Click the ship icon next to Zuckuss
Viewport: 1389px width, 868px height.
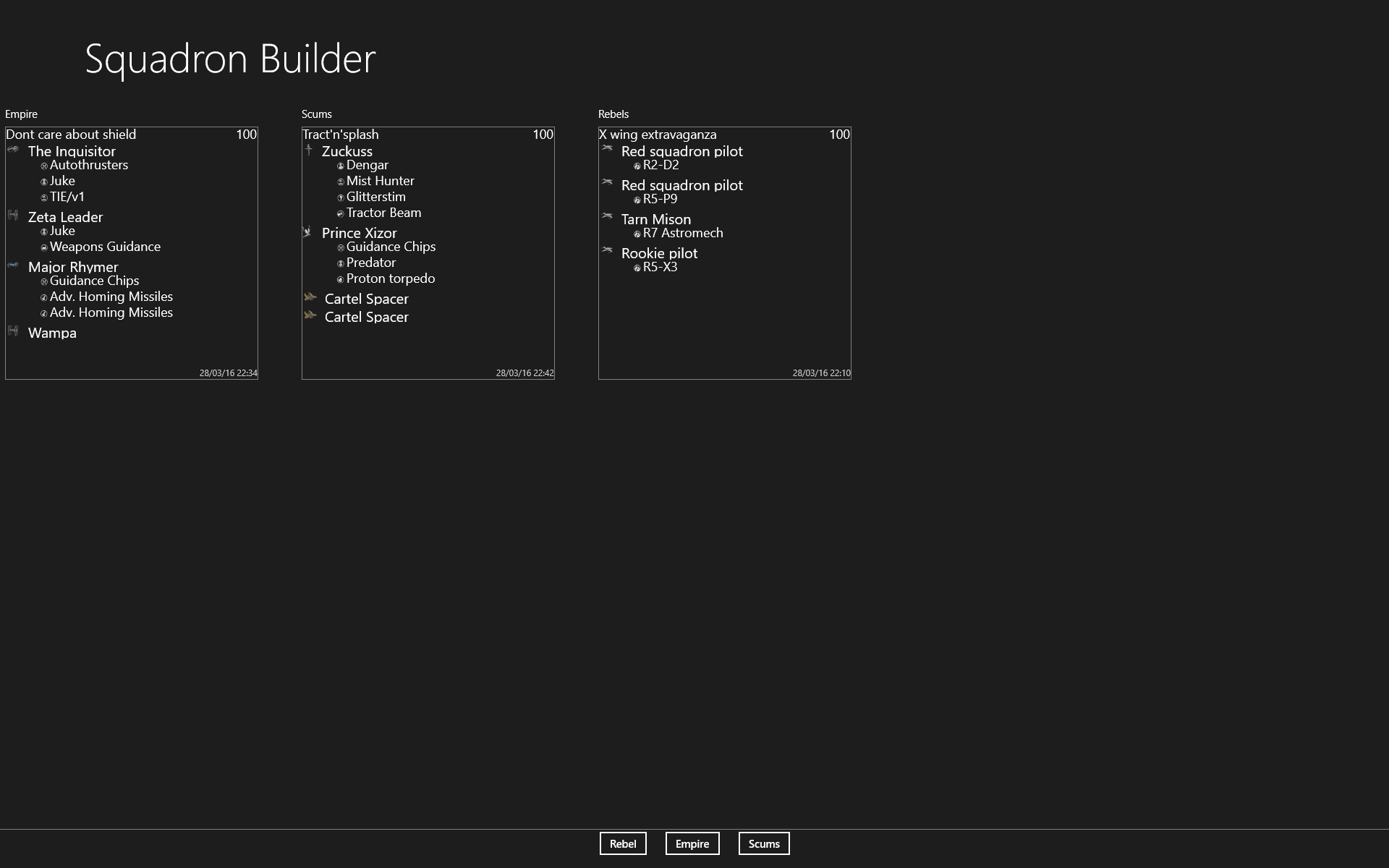coord(309,150)
